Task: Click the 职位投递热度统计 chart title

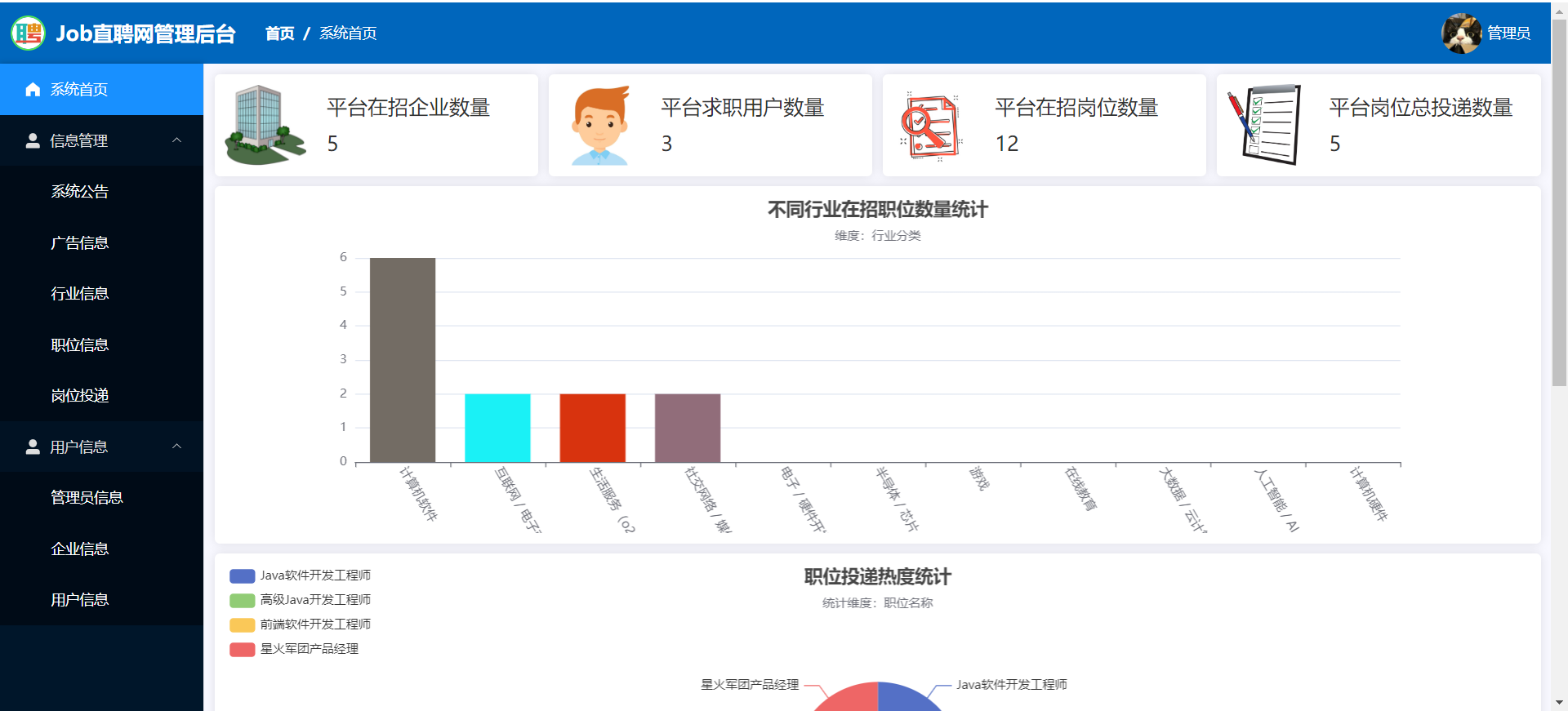Action: coord(878,577)
